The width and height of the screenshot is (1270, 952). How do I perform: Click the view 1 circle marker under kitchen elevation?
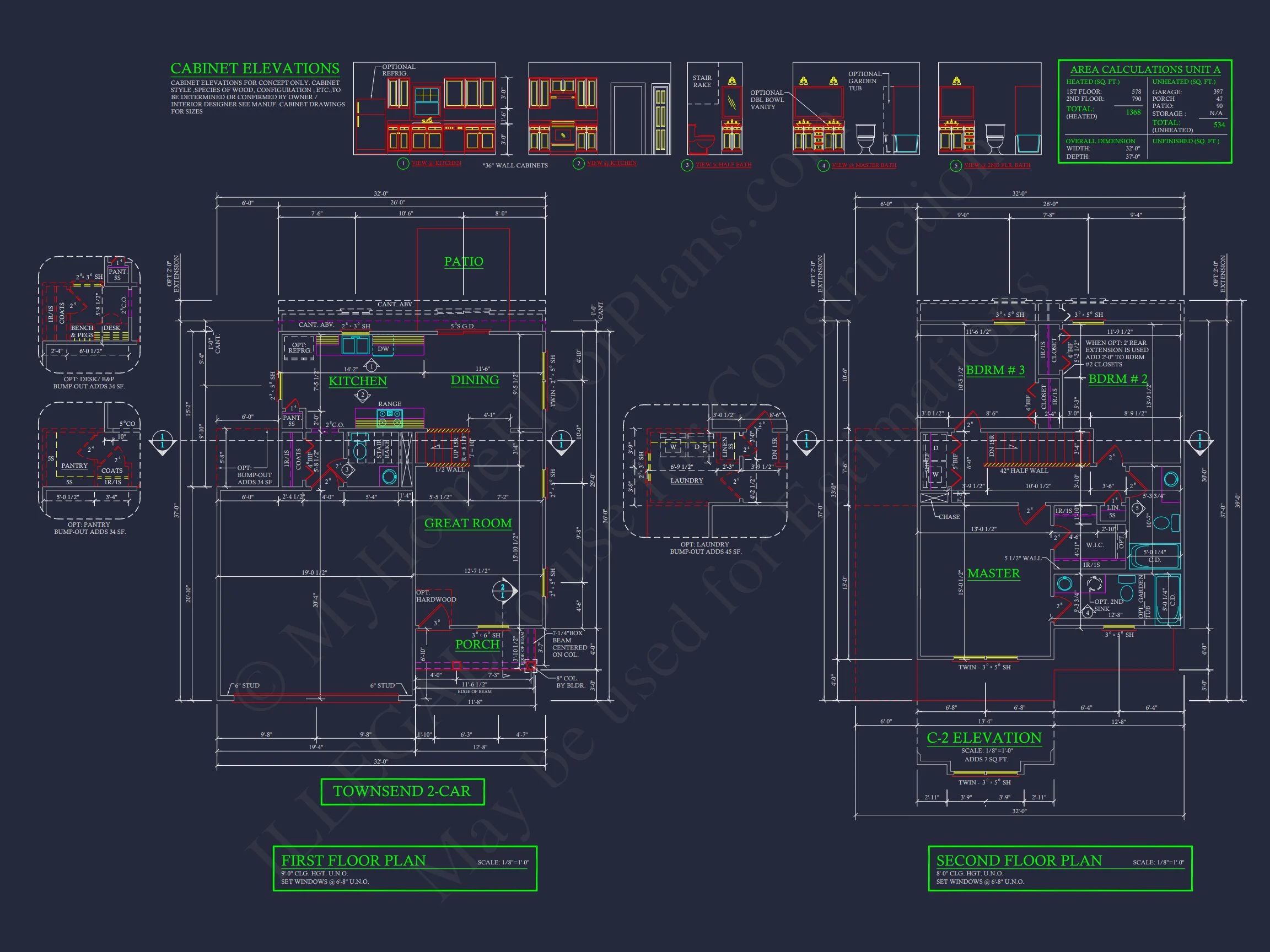tap(403, 164)
